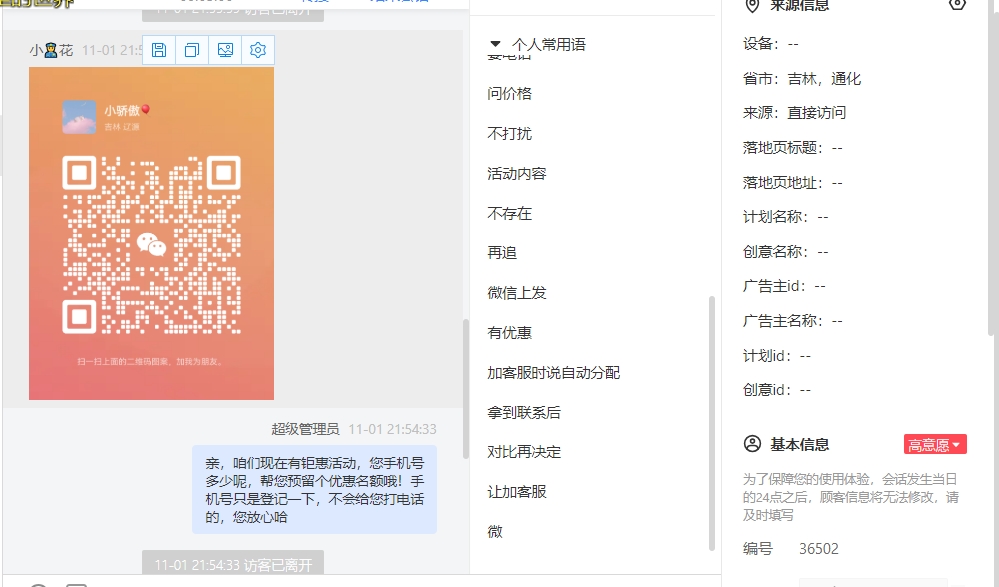Click the 基本信息 user icon
Image resolution: width=999 pixels, height=587 pixels.
(x=752, y=444)
